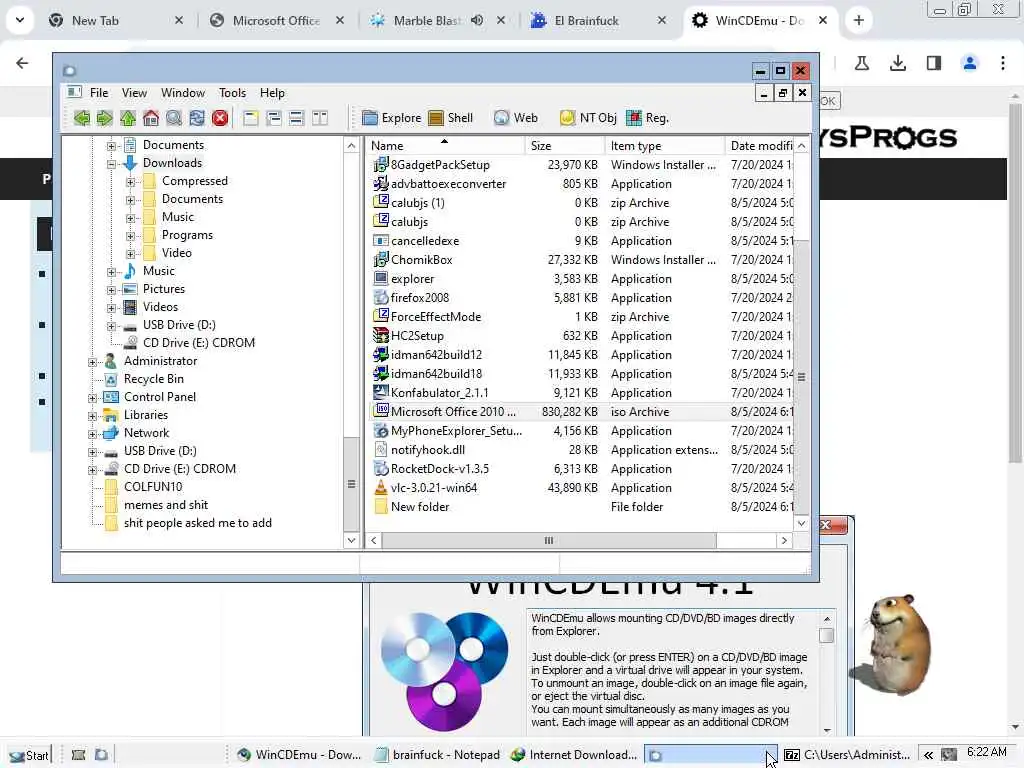
Task: Open the Chrome downloads icon
Action: pos(898,63)
